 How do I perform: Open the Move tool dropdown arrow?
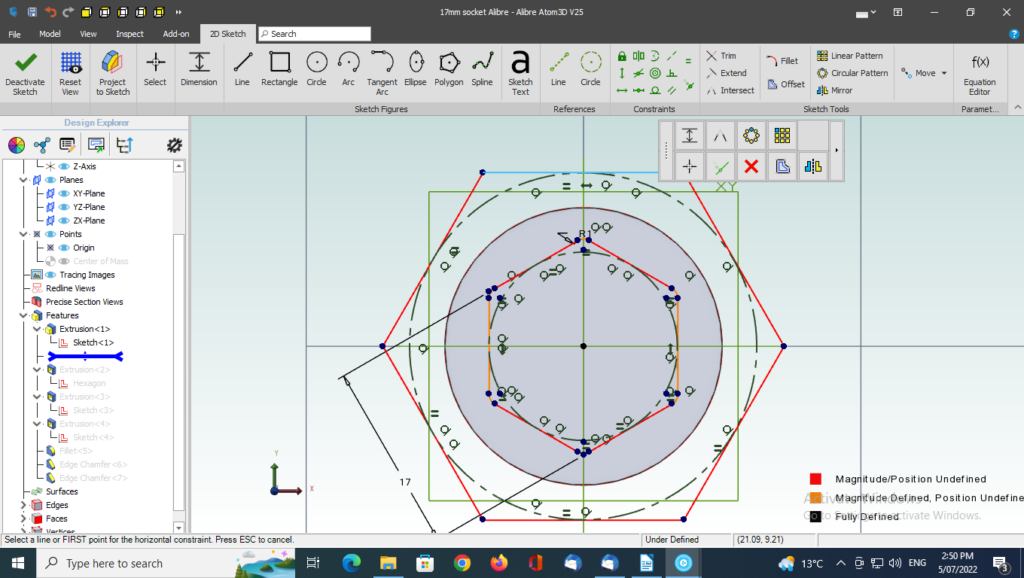click(943, 73)
